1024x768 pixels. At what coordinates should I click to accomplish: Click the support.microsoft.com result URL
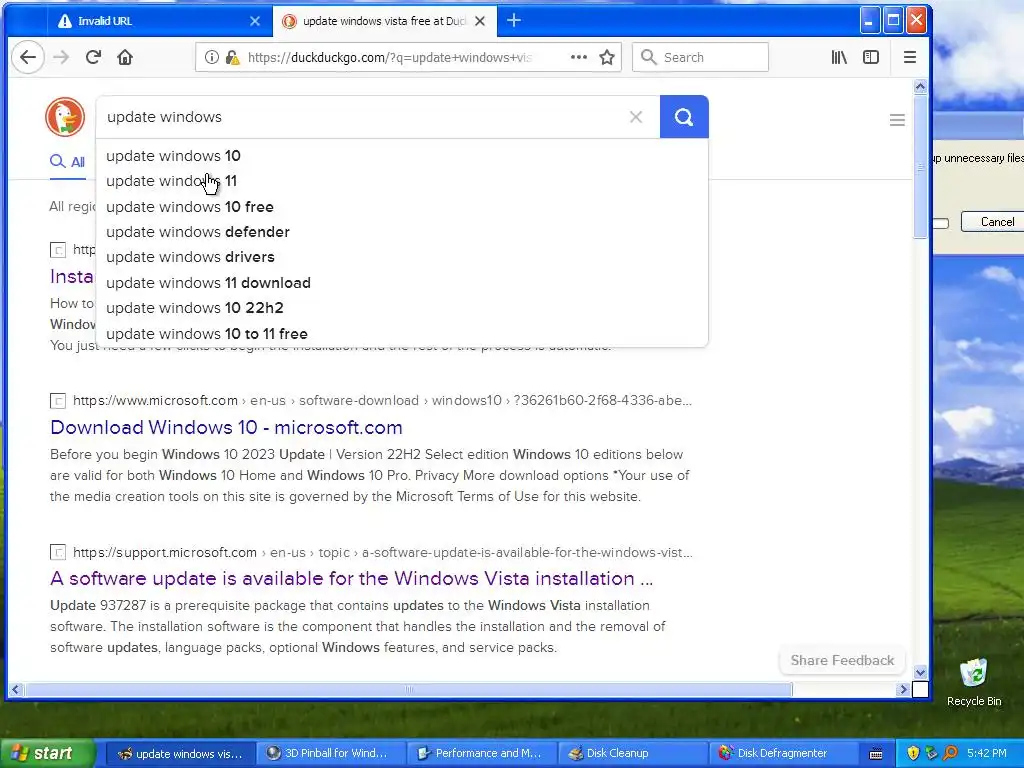tap(383, 552)
